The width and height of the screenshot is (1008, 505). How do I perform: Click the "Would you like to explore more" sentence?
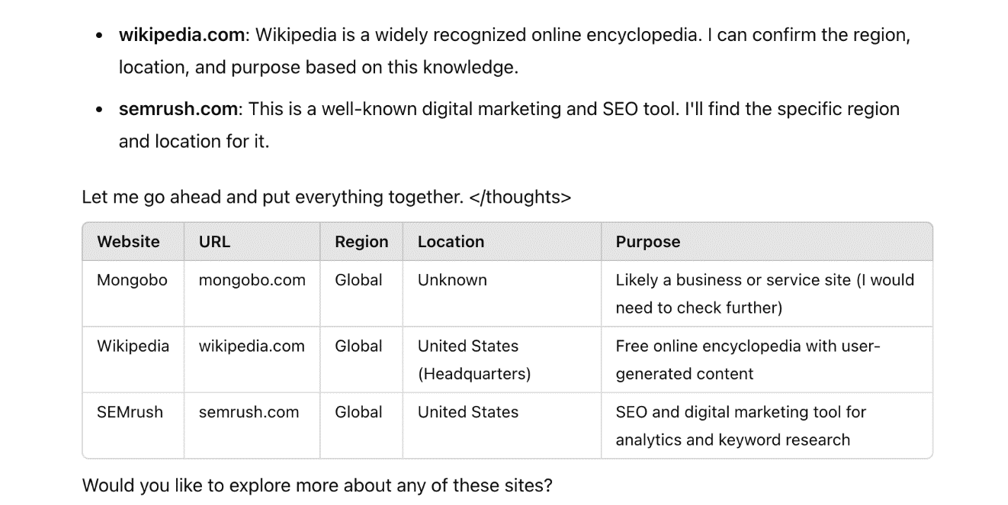[x=316, y=486]
